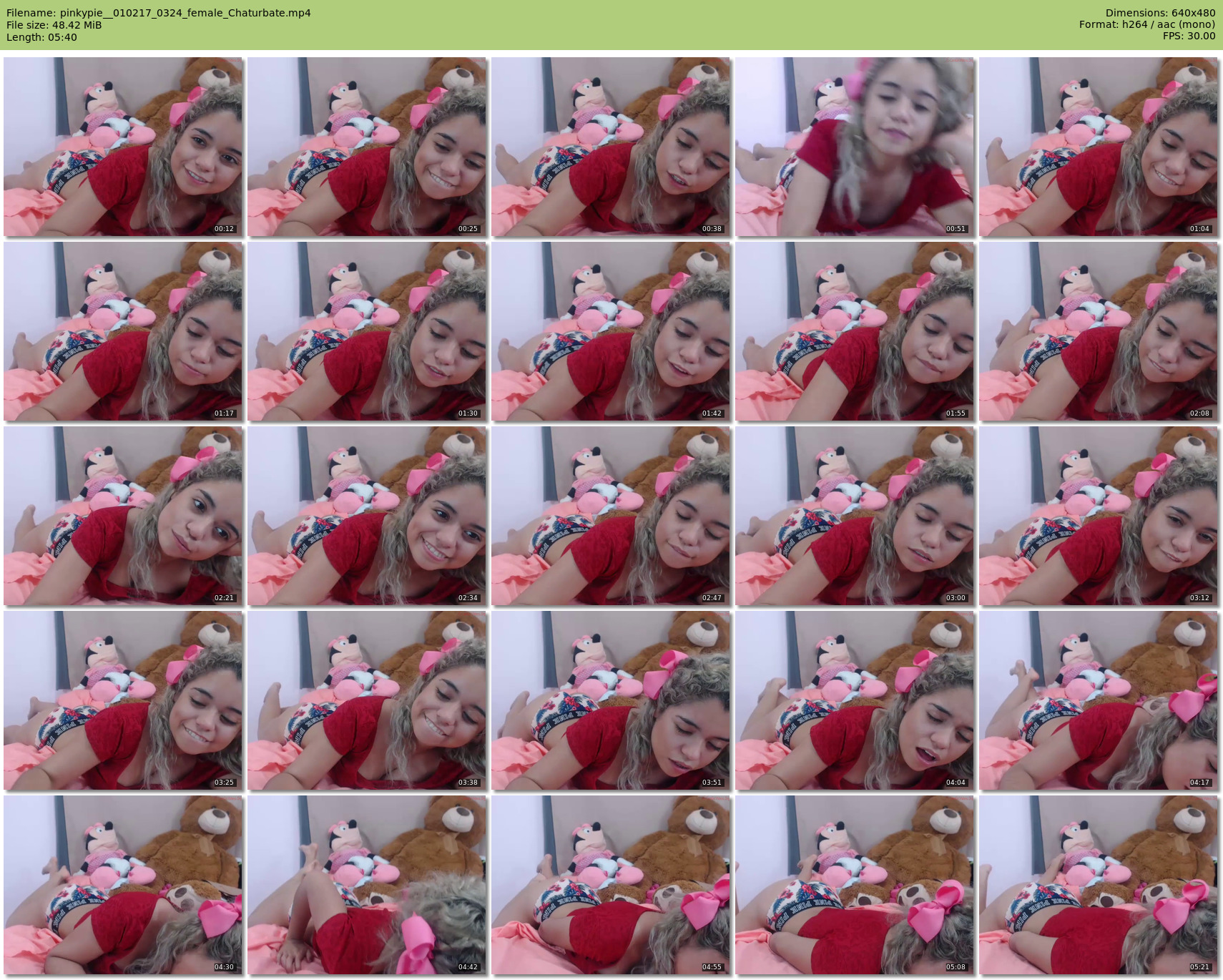Viewport: 1223px width, 980px height.
Task: Pick the frame timestamped 02:34
Action: coord(367,516)
